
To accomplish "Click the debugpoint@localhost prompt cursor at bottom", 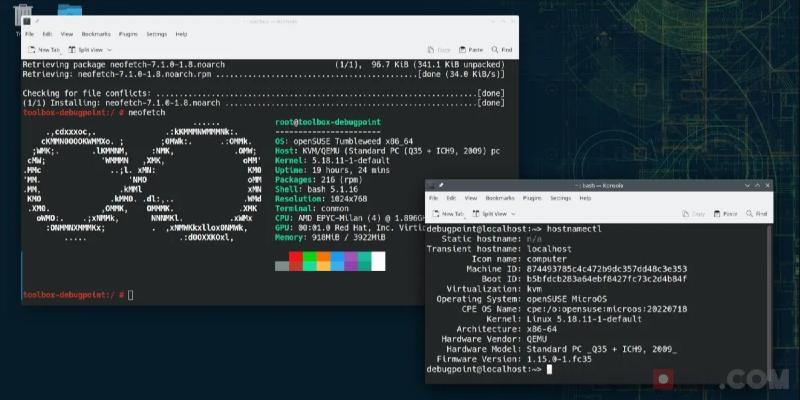I will coord(549,369).
